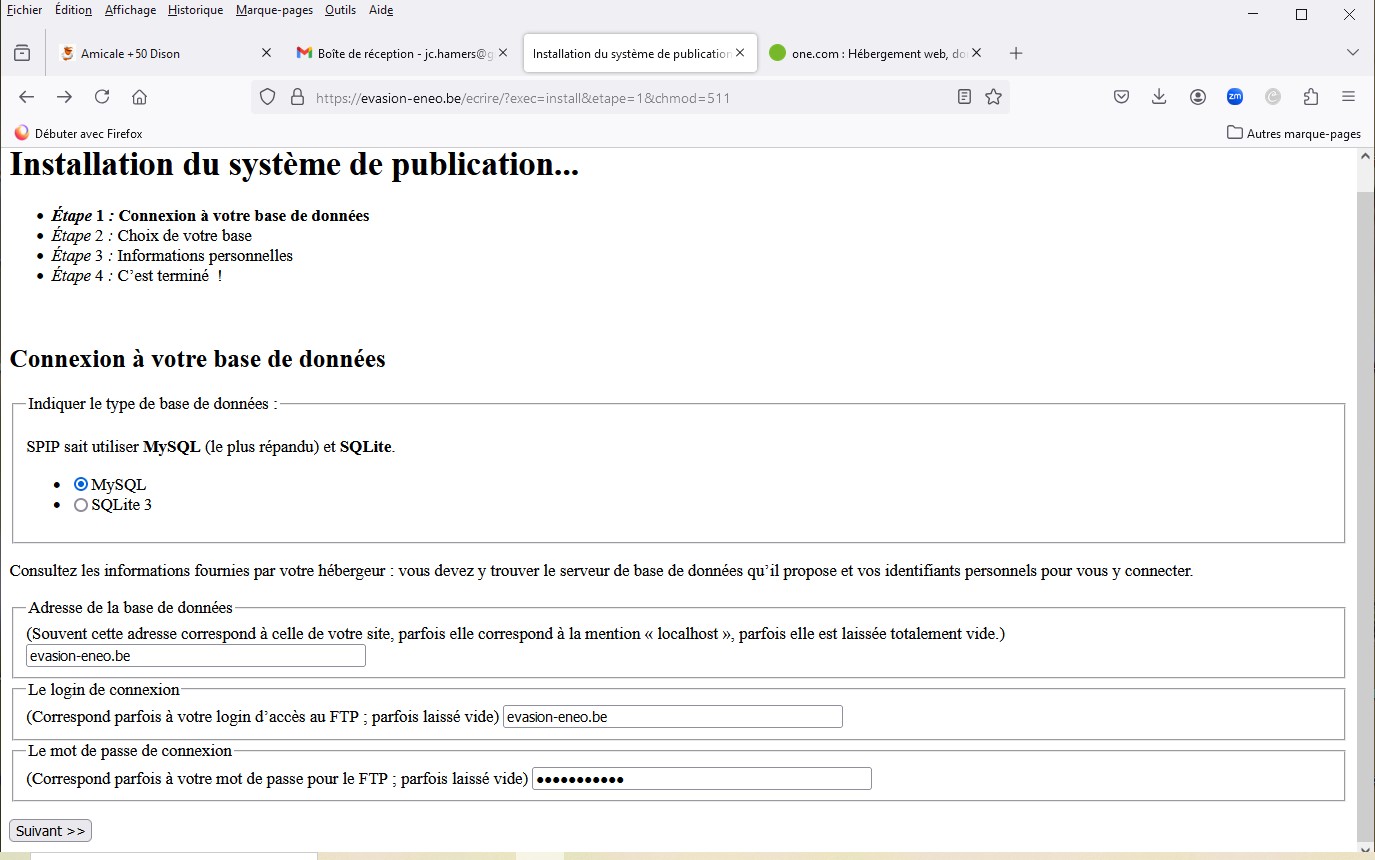
Task: Select the SQLite 3 radio button
Action: 81,505
